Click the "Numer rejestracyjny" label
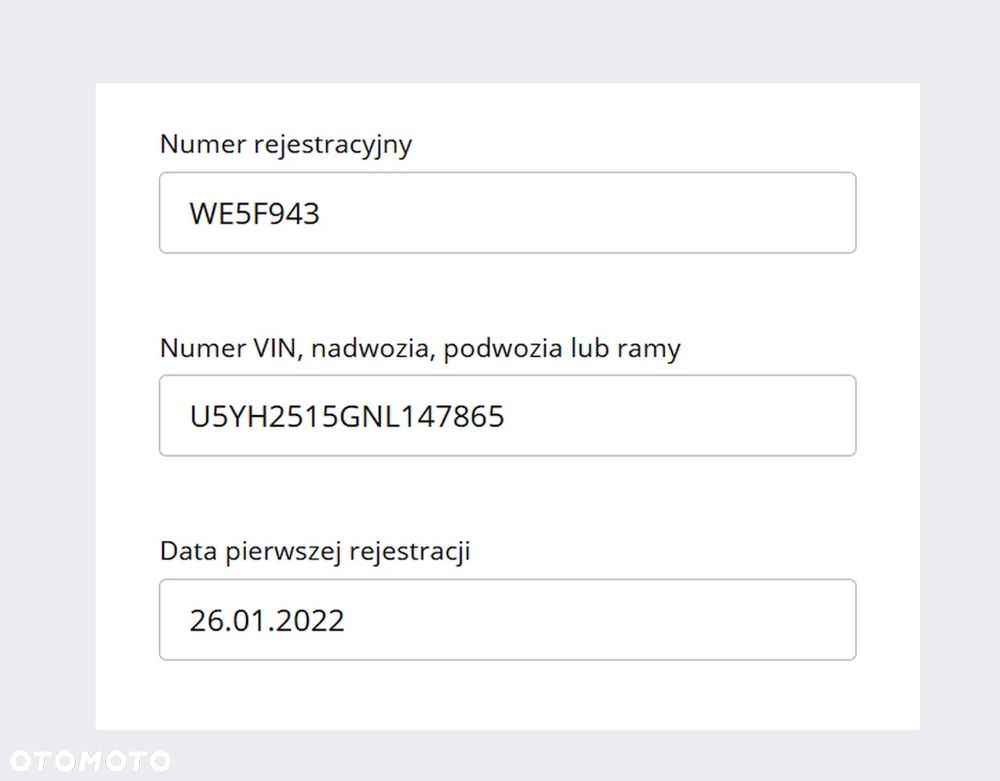Screen dimensions: 1000x781 [286, 145]
